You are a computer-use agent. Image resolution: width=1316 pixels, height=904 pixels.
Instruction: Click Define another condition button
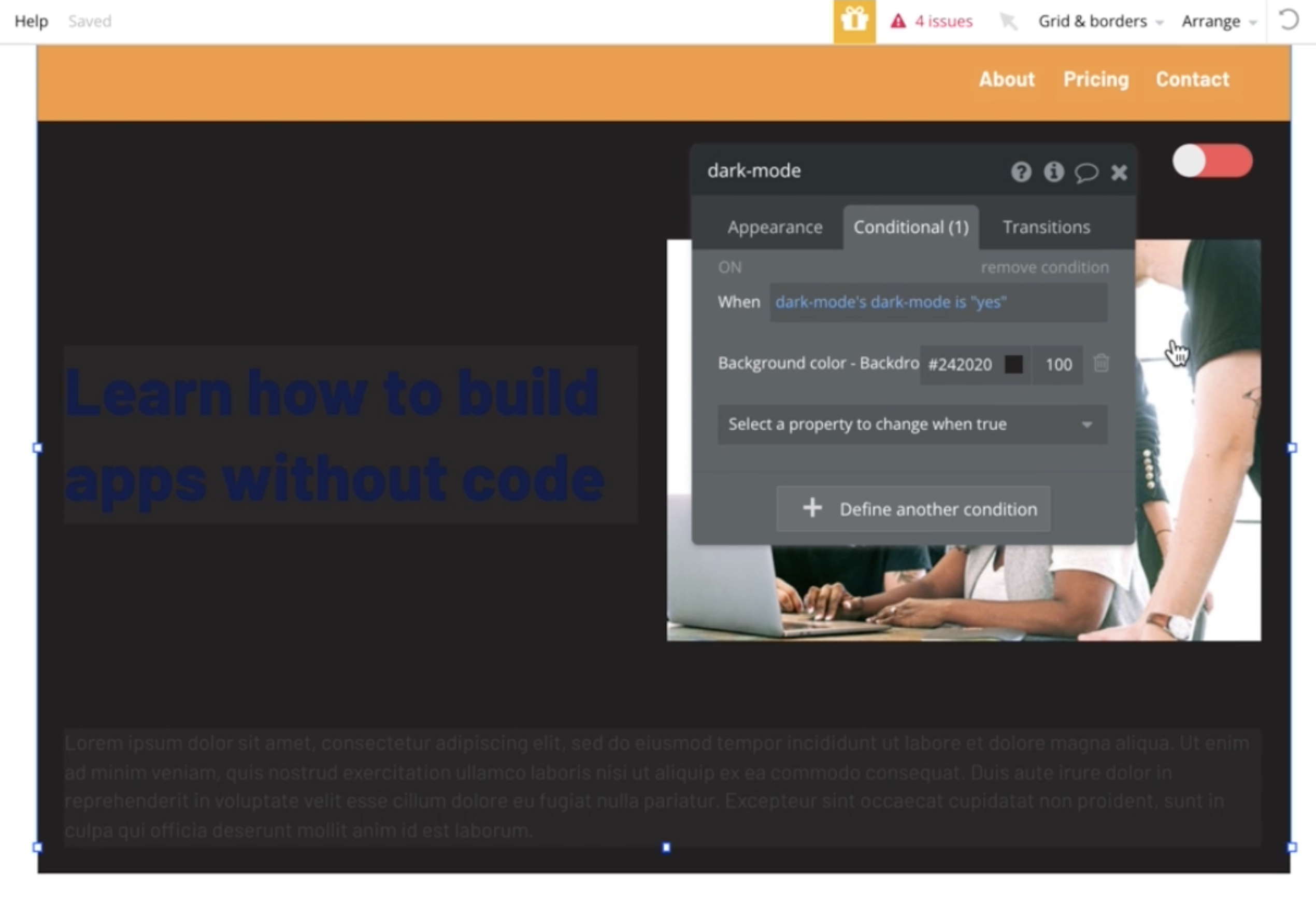913,508
